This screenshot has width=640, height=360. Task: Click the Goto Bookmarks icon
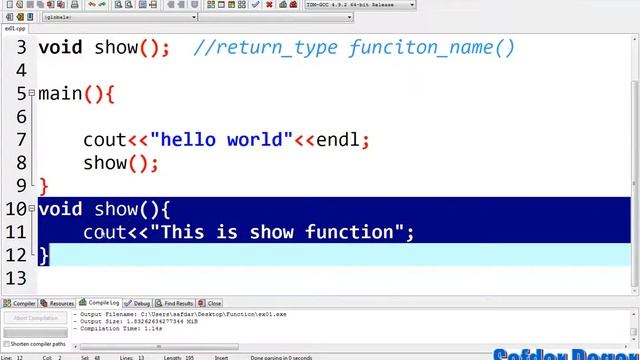[x=30, y=17]
